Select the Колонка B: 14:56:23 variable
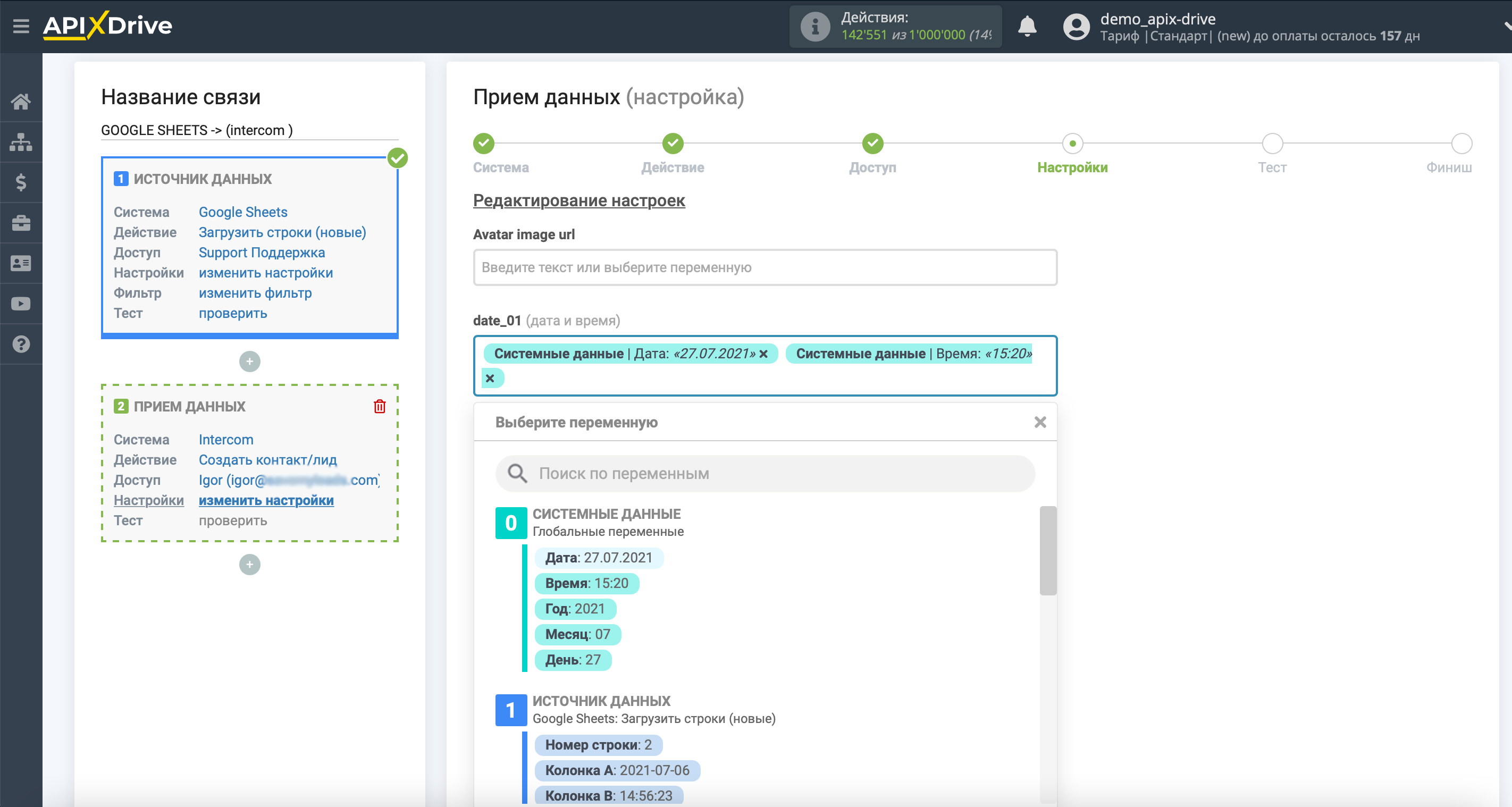 pos(609,796)
